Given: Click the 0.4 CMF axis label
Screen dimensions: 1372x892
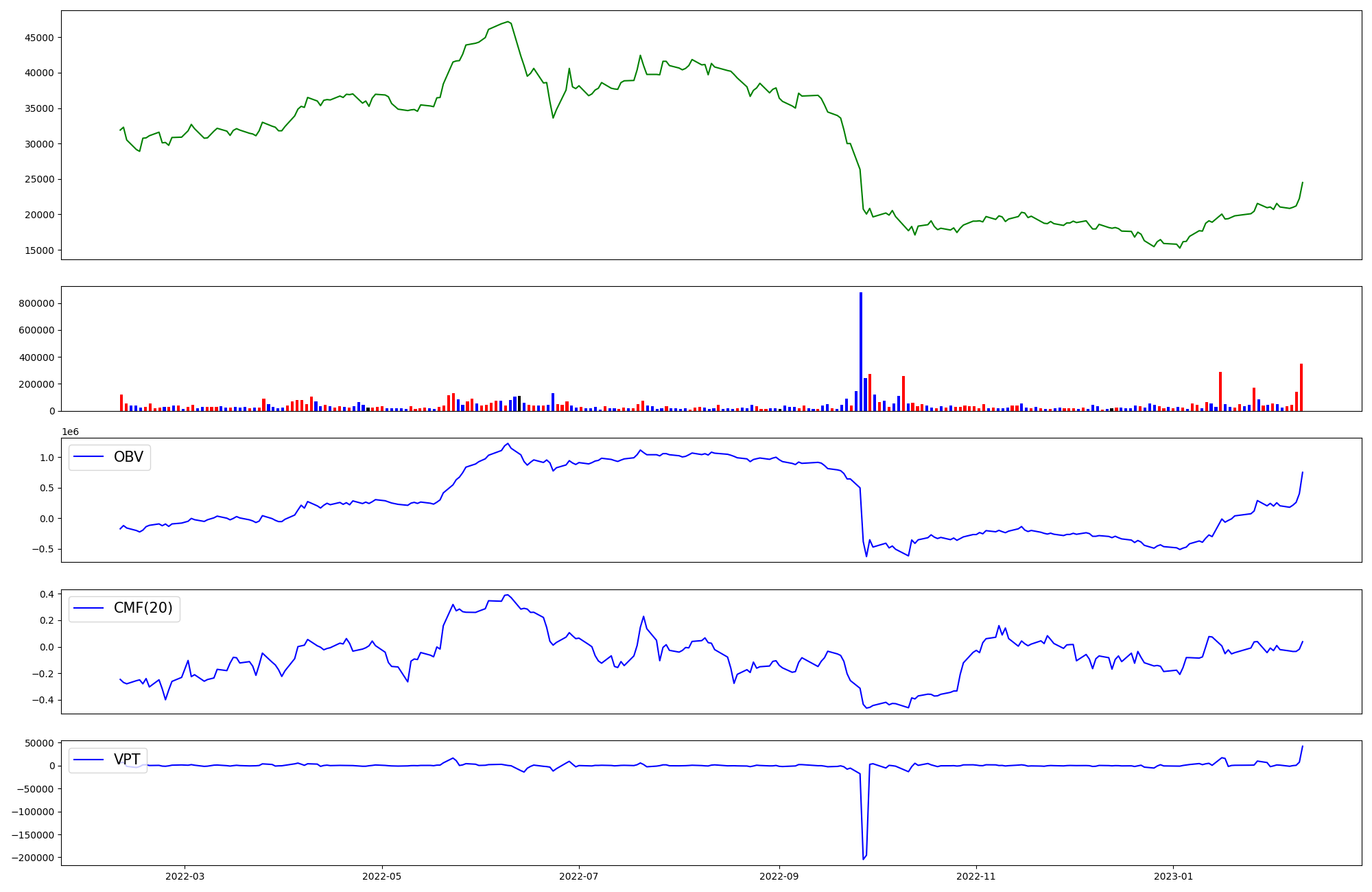Looking at the screenshot, I should (47, 594).
